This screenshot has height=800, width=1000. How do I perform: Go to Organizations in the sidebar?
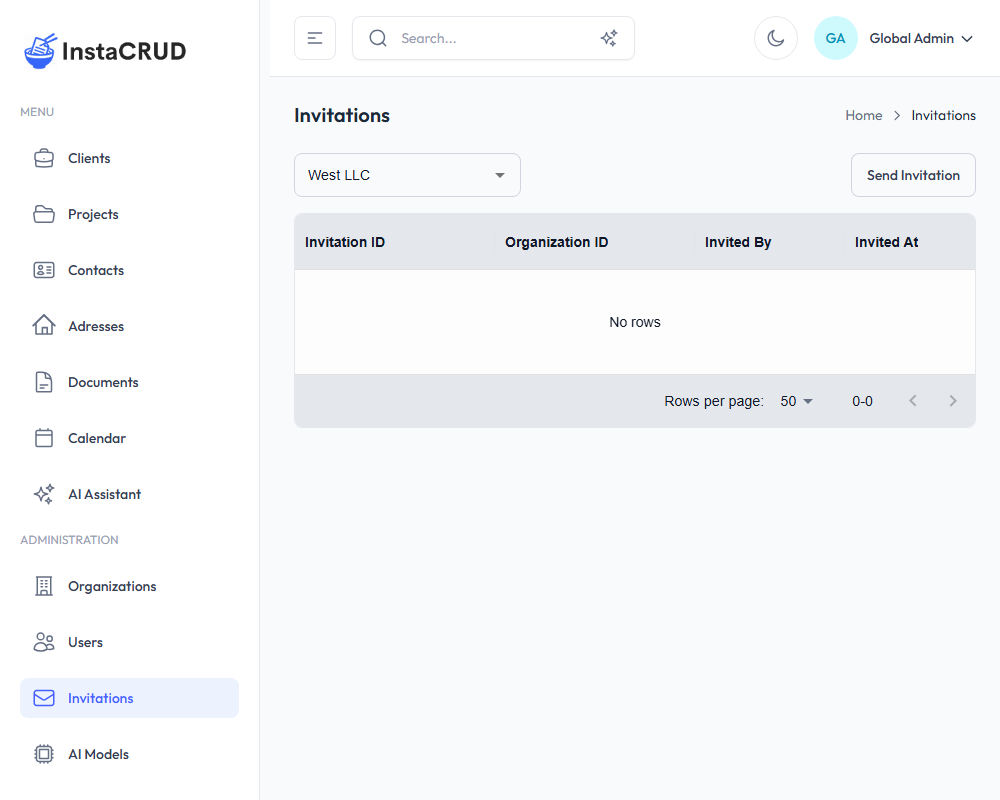112,586
